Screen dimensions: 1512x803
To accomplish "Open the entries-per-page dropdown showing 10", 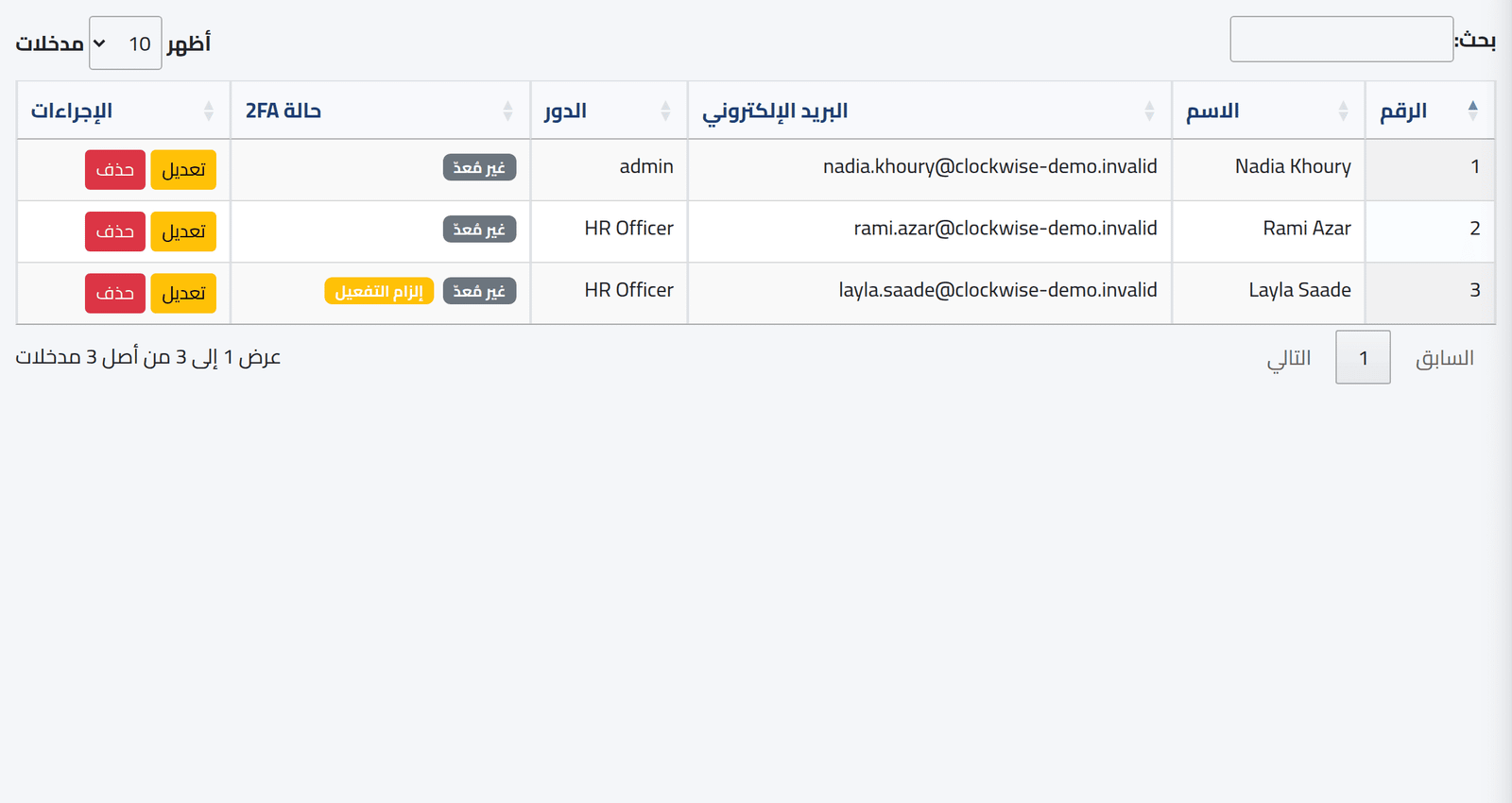I will [x=126, y=43].
